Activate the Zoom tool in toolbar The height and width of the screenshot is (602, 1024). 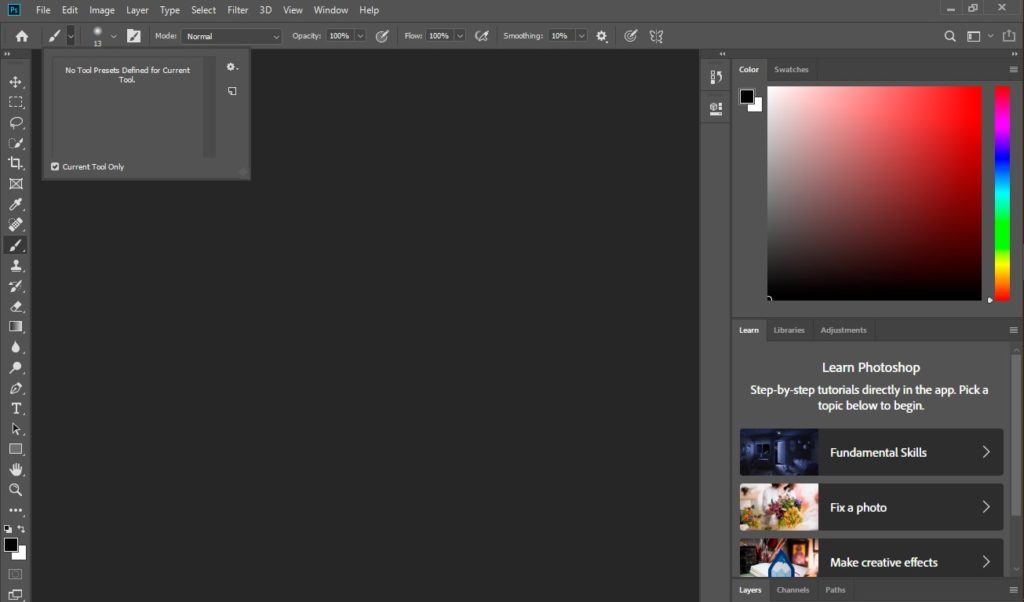(x=16, y=490)
